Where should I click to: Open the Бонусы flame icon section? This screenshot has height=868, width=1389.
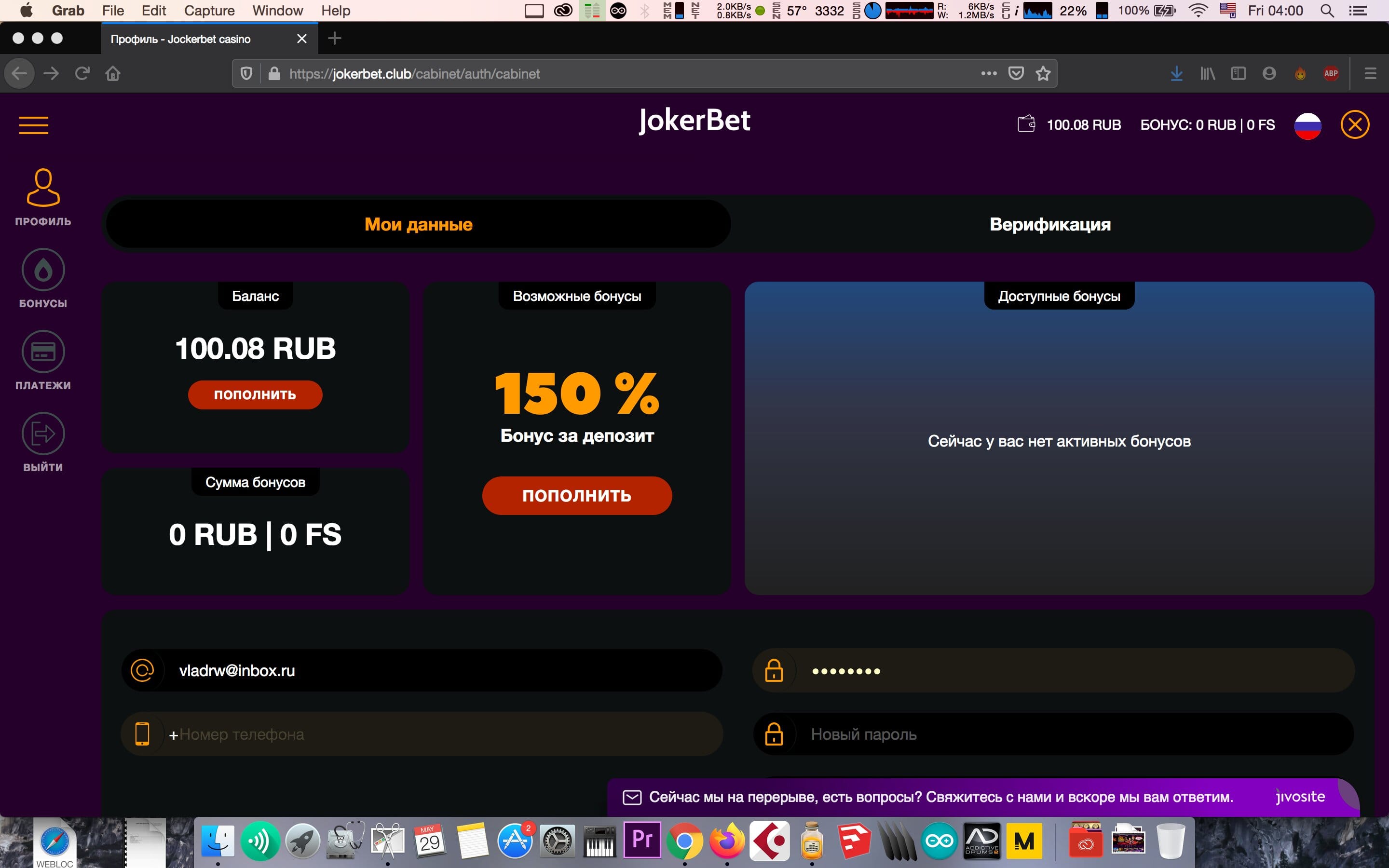tap(43, 270)
